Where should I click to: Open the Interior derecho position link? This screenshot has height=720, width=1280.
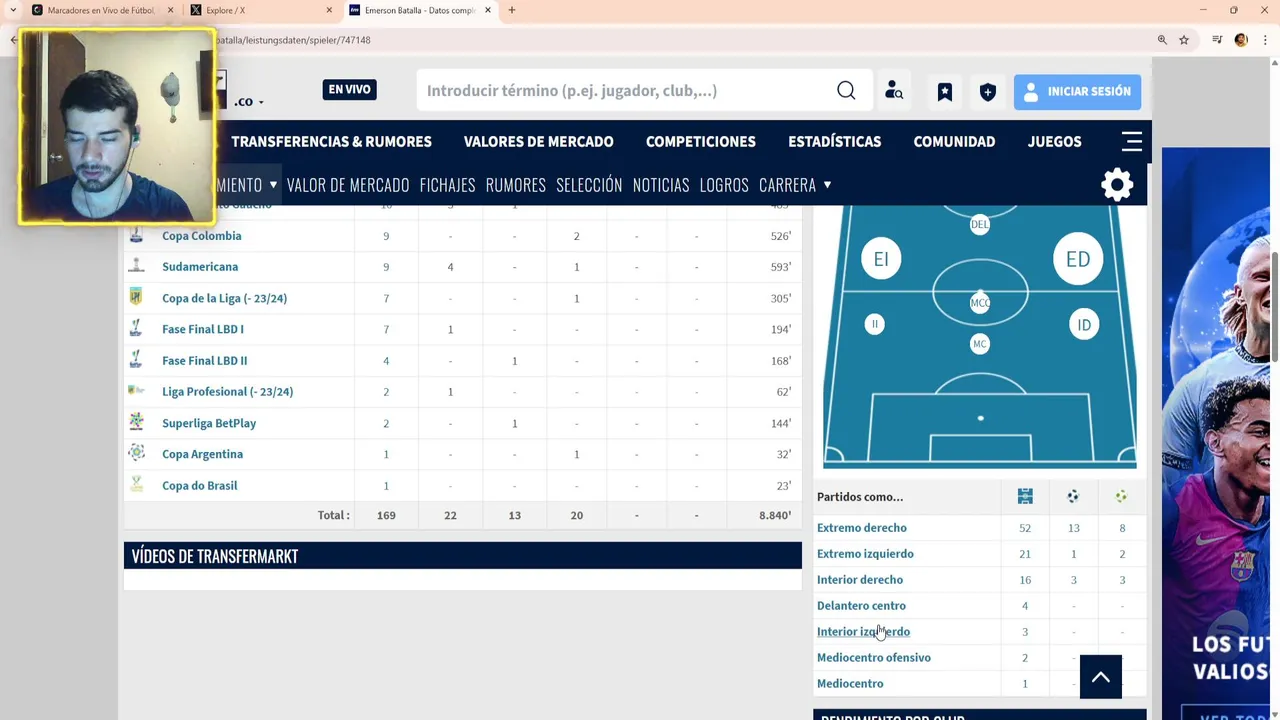859,579
